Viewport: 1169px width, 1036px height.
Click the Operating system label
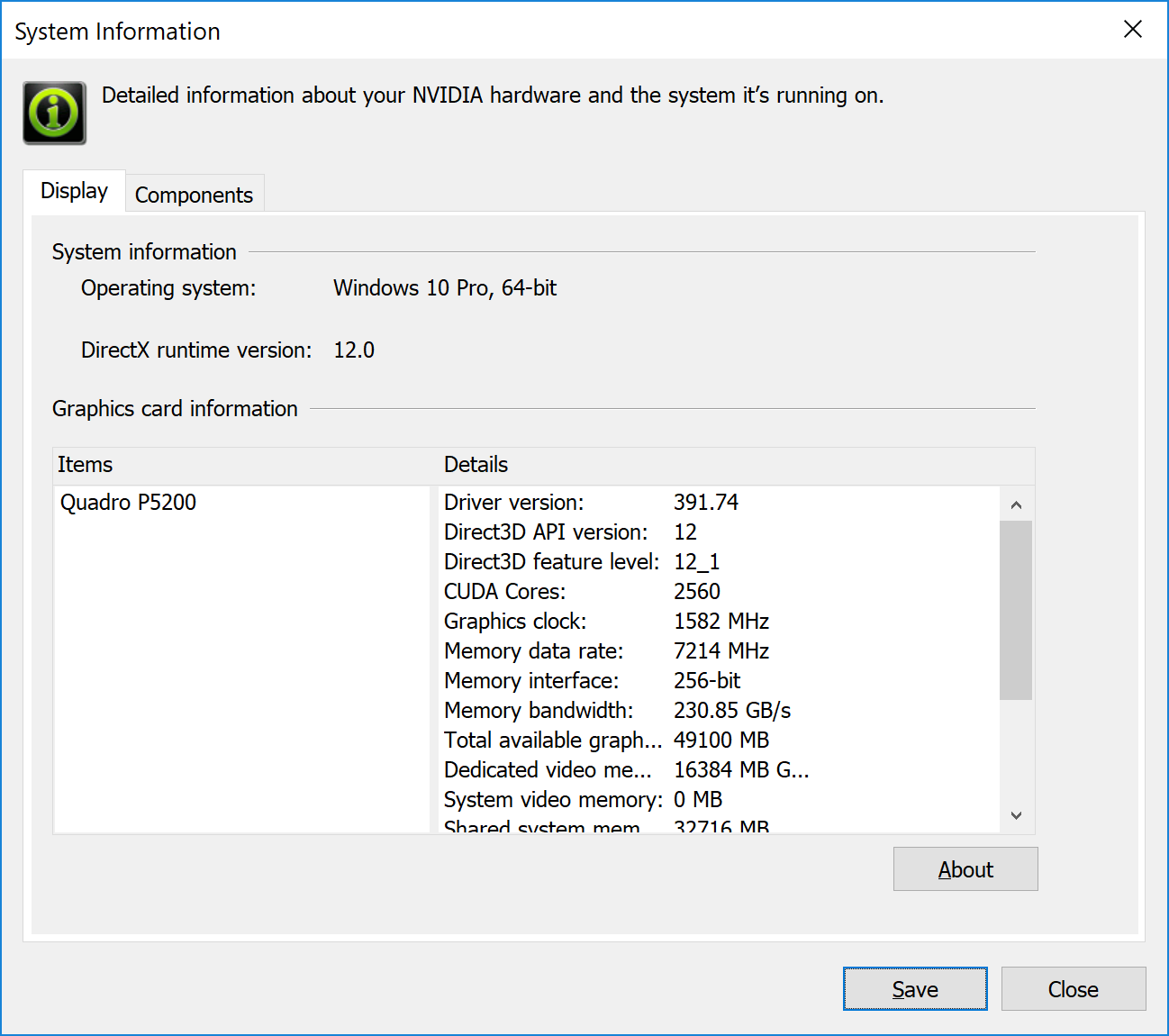coord(168,288)
